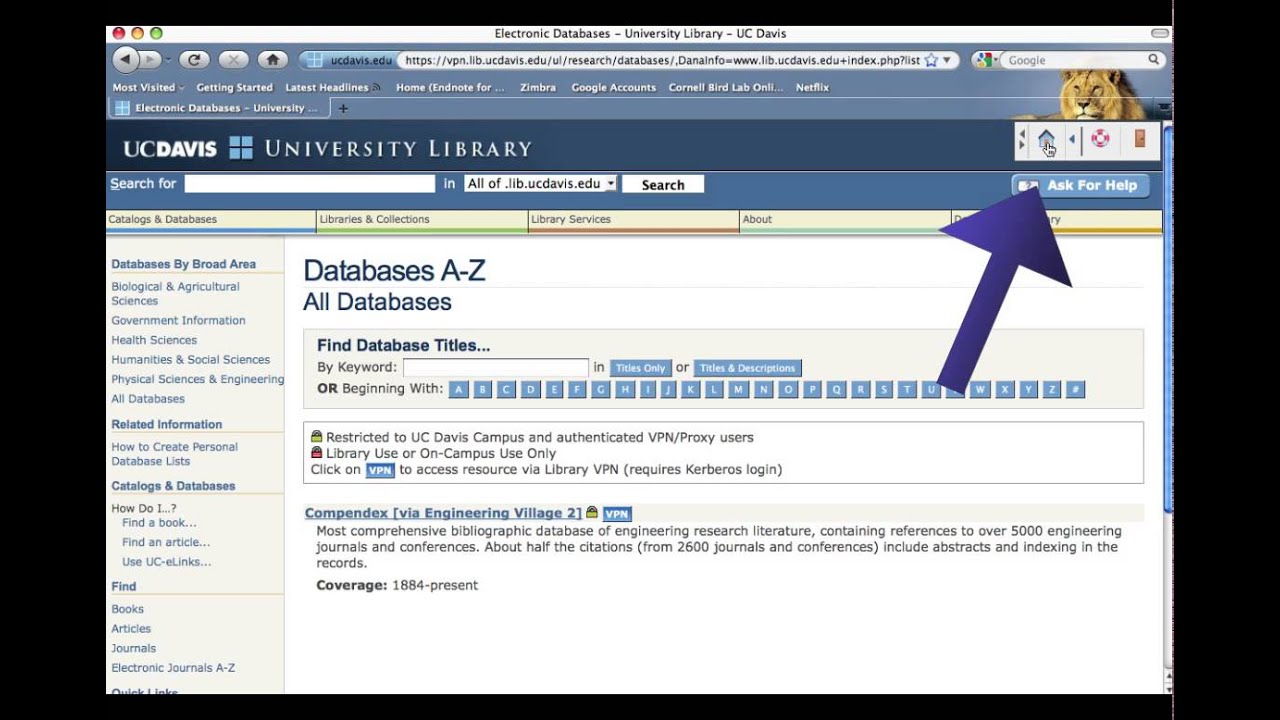This screenshot has height=720, width=1280.
Task: Click the search magnifier icon in Google box
Action: [1153, 60]
